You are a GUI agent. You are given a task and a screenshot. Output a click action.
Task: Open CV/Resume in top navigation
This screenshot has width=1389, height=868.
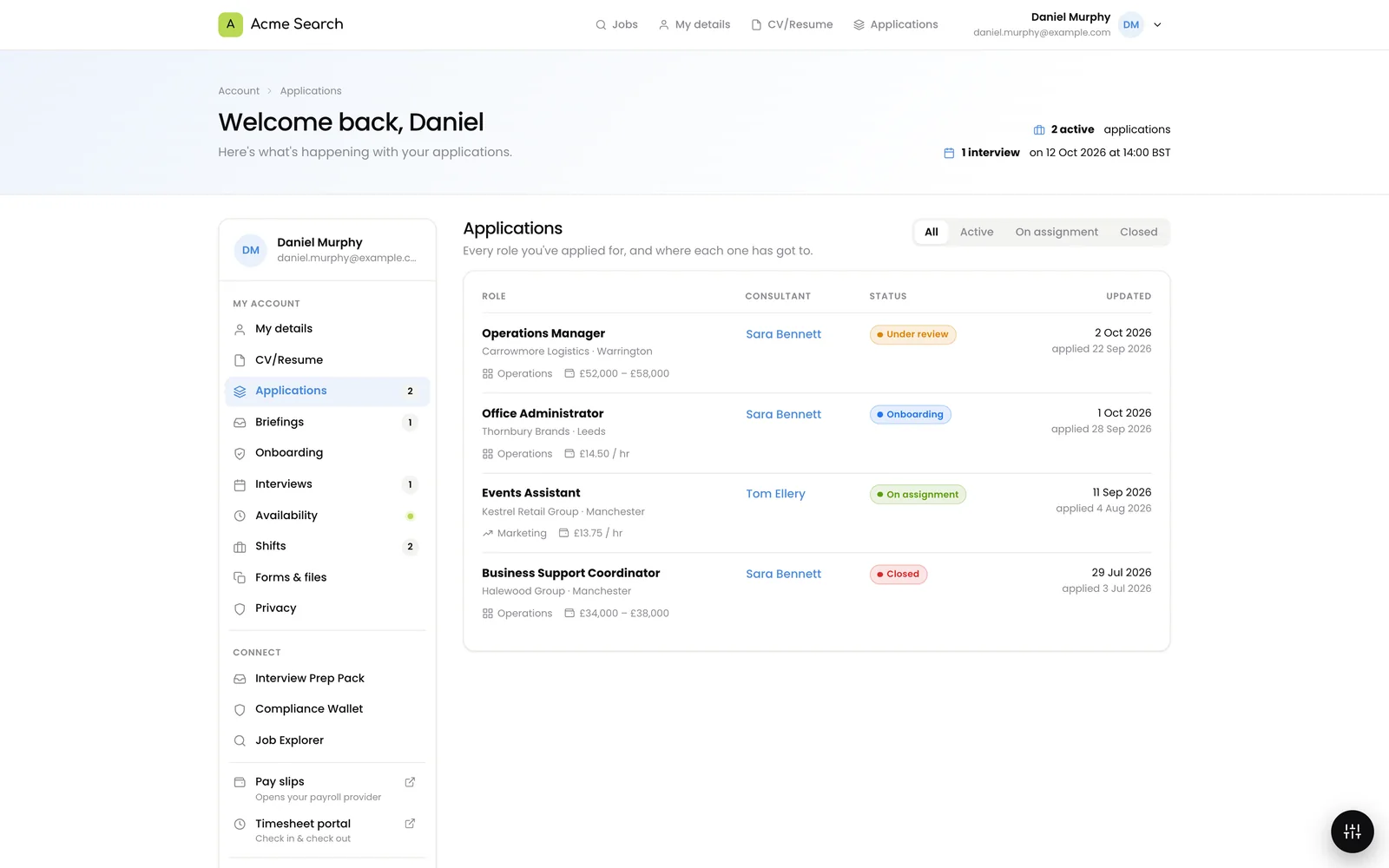pos(792,24)
